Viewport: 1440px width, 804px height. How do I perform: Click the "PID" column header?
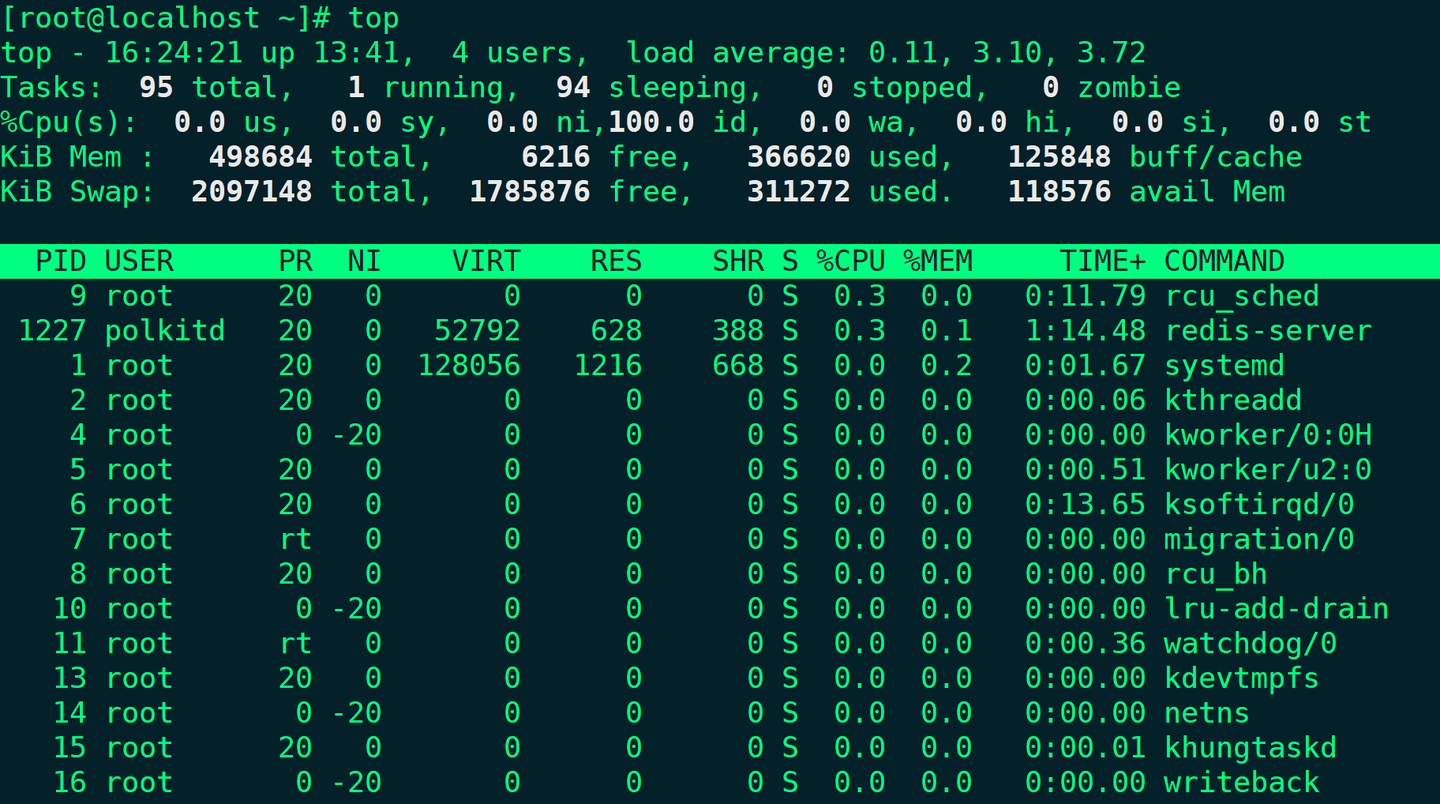(61, 261)
